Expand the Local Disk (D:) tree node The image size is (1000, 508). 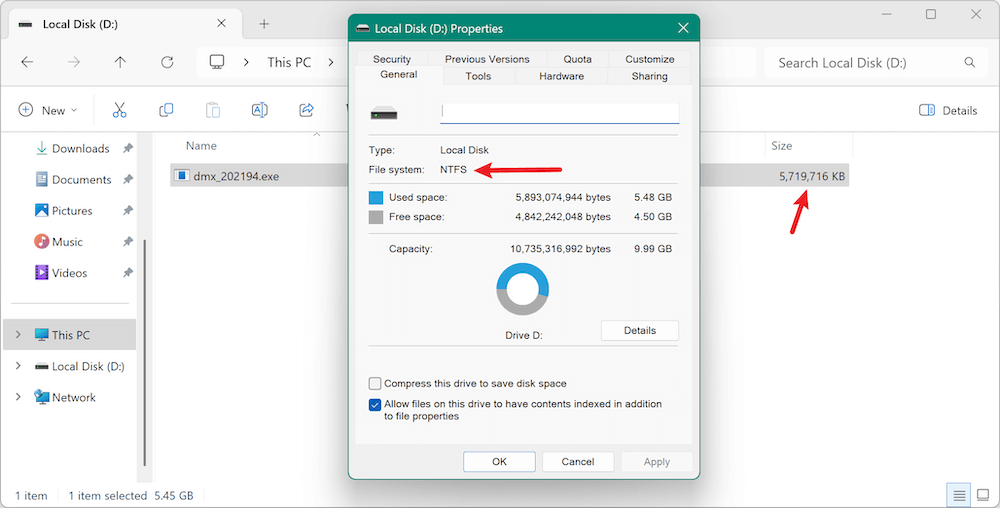[18, 366]
